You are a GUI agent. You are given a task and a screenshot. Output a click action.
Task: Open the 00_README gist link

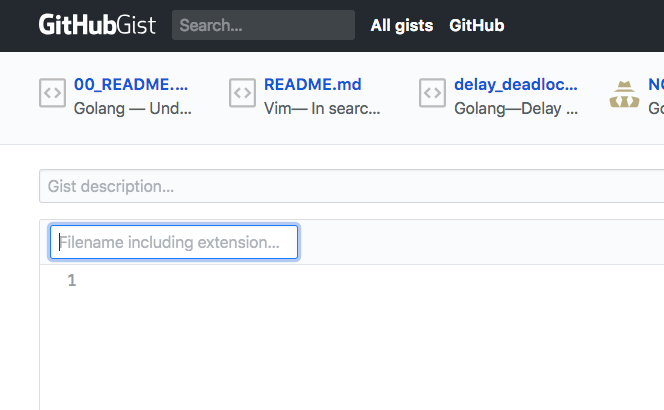click(131, 84)
